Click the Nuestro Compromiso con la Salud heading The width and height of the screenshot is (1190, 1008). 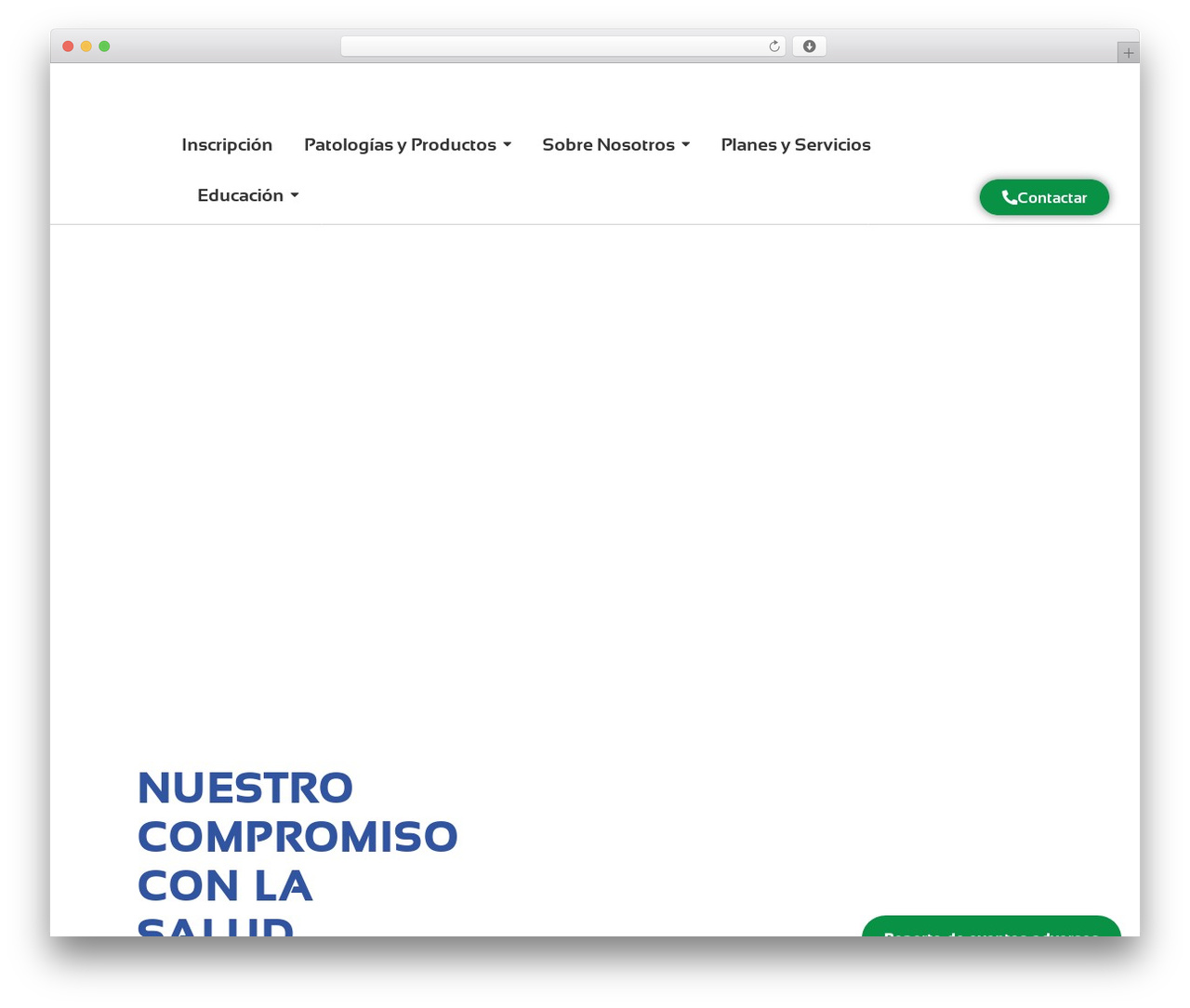[297, 850]
